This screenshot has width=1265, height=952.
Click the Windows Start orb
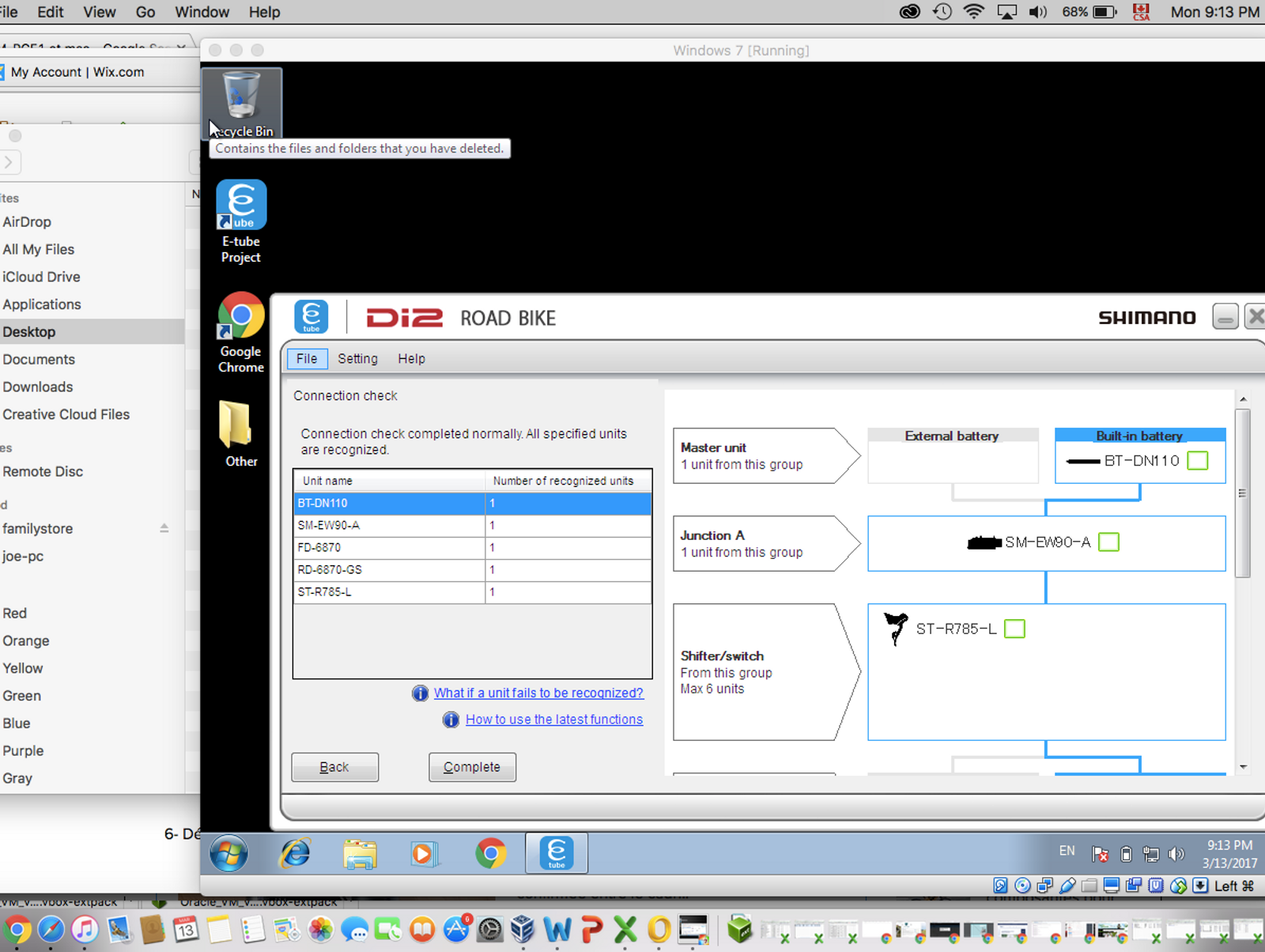click(228, 854)
